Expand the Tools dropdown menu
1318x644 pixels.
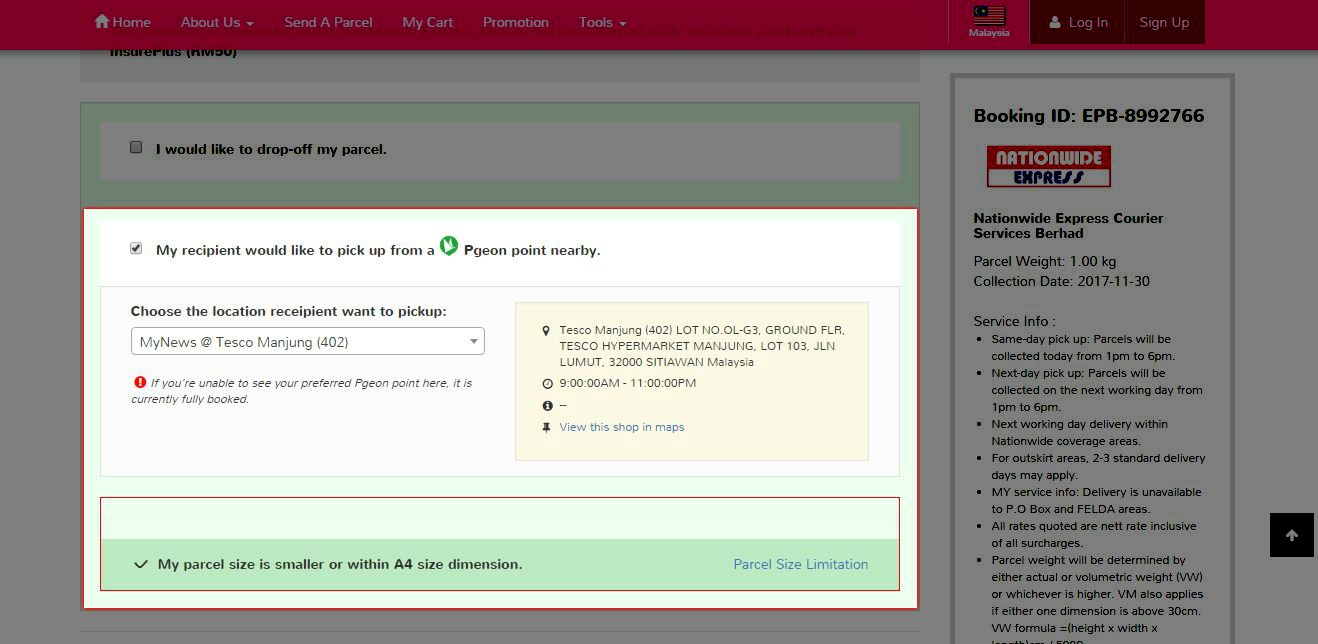(602, 22)
